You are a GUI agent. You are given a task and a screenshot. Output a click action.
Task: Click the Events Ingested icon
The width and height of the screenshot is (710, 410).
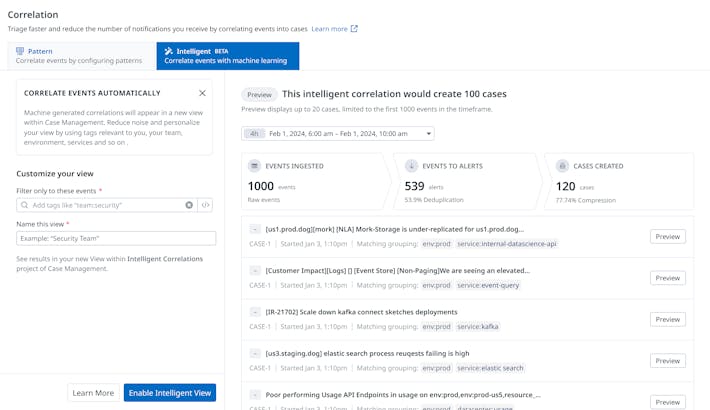[x=254, y=166]
